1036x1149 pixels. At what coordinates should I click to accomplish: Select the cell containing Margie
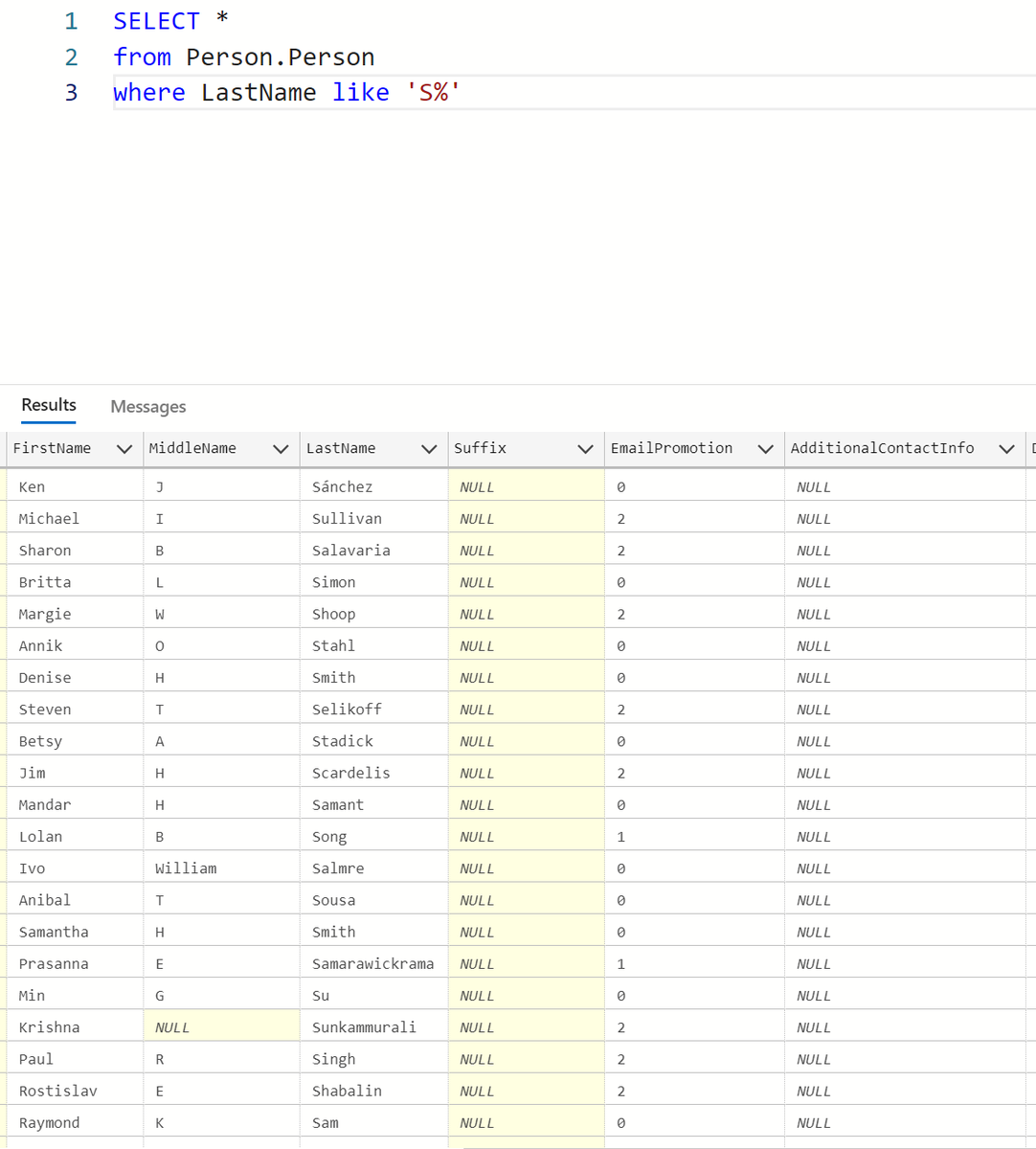(75, 614)
